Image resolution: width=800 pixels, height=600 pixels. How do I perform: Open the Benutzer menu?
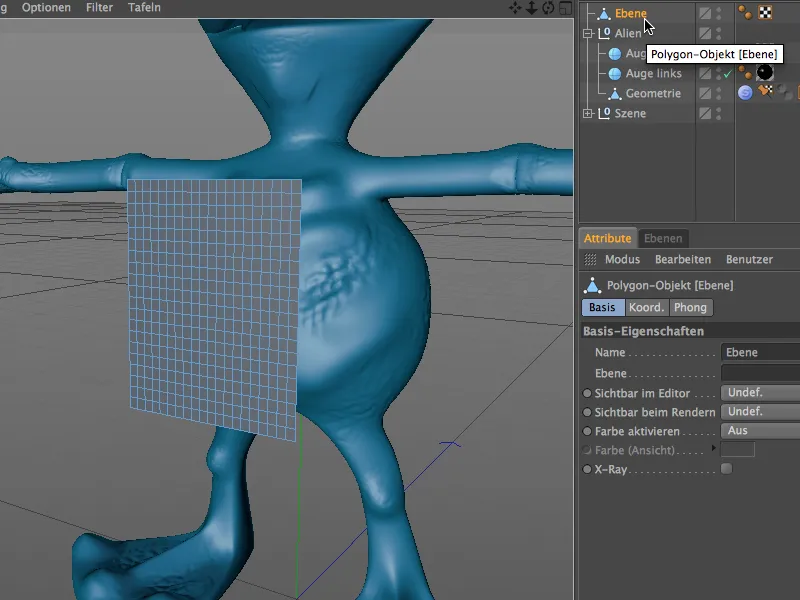pos(749,260)
